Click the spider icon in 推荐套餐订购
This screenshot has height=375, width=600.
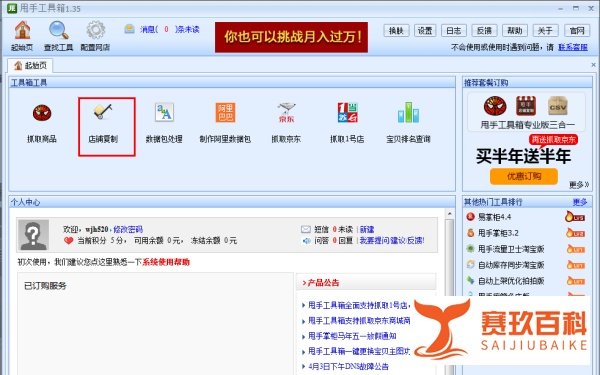495,106
